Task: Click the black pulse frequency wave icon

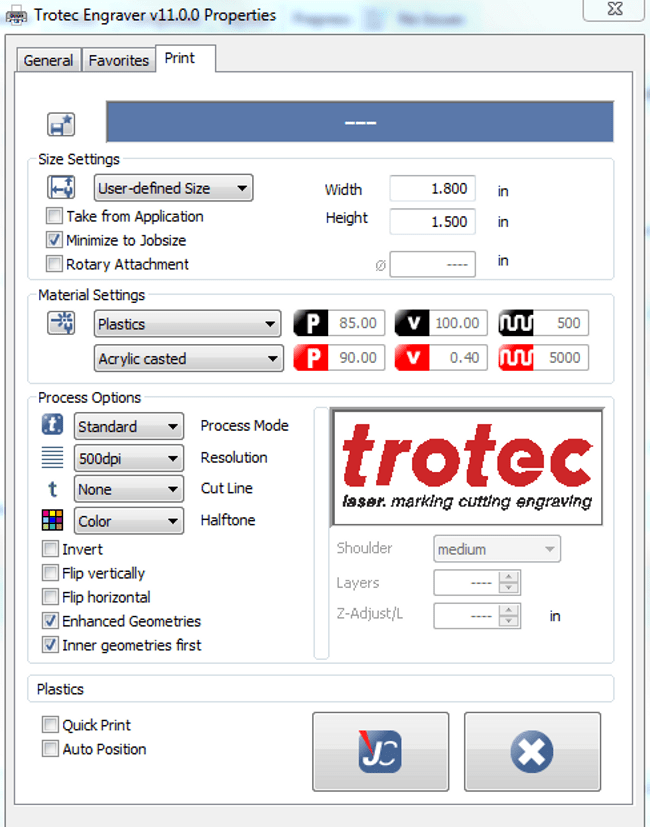Action: pyautogui.click(x=515, y=323)
